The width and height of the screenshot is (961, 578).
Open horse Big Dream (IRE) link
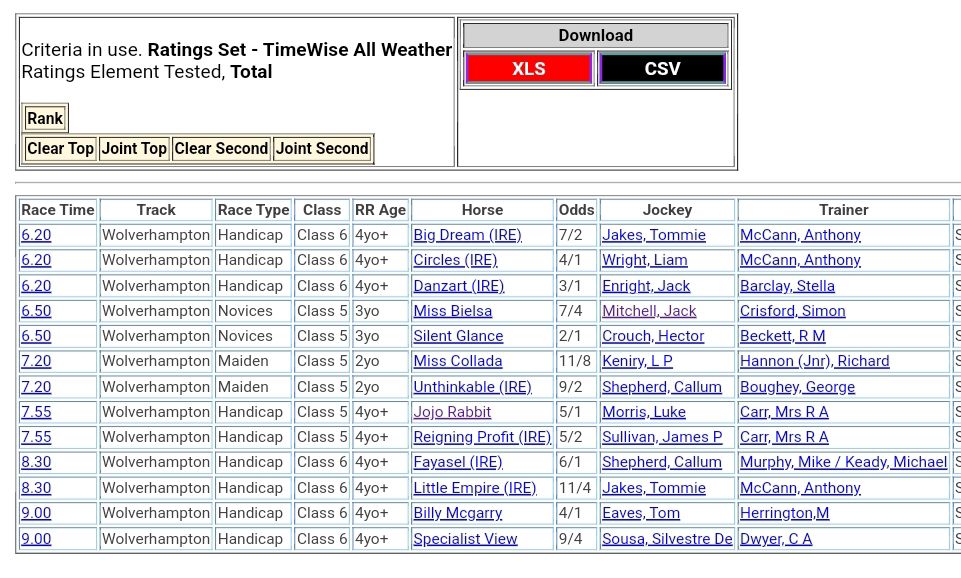tap(467, 235)
